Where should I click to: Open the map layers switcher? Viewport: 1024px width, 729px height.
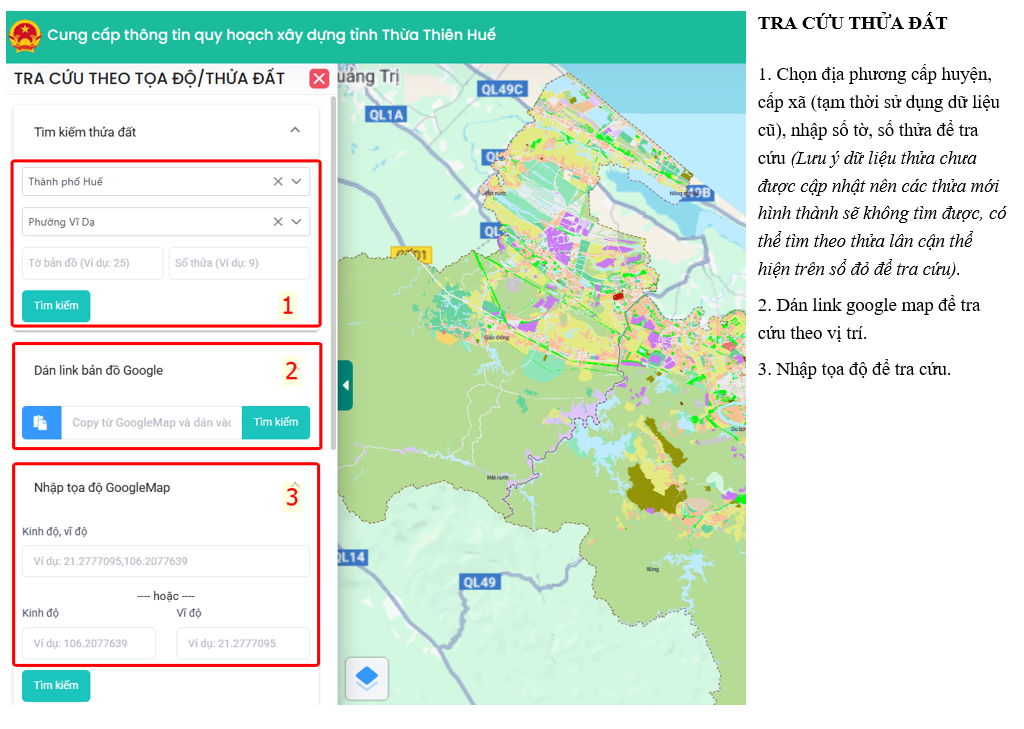pyautogui.click(x=367, y=679)
